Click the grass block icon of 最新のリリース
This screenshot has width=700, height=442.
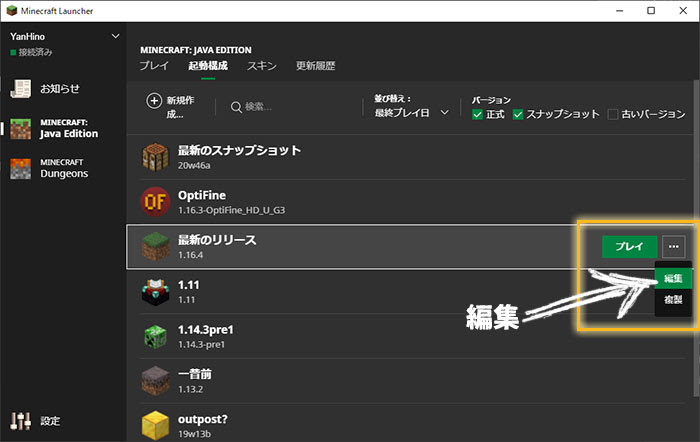(155, 246)
